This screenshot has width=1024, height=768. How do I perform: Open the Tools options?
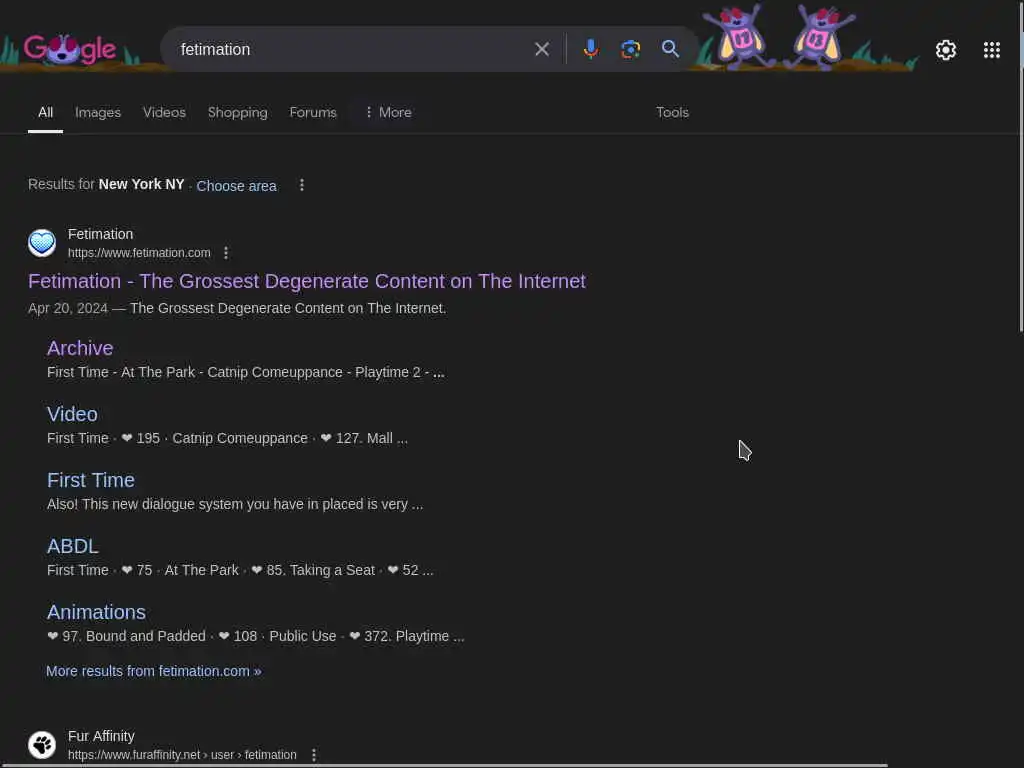pyautogui.click(x=672, y=112)
